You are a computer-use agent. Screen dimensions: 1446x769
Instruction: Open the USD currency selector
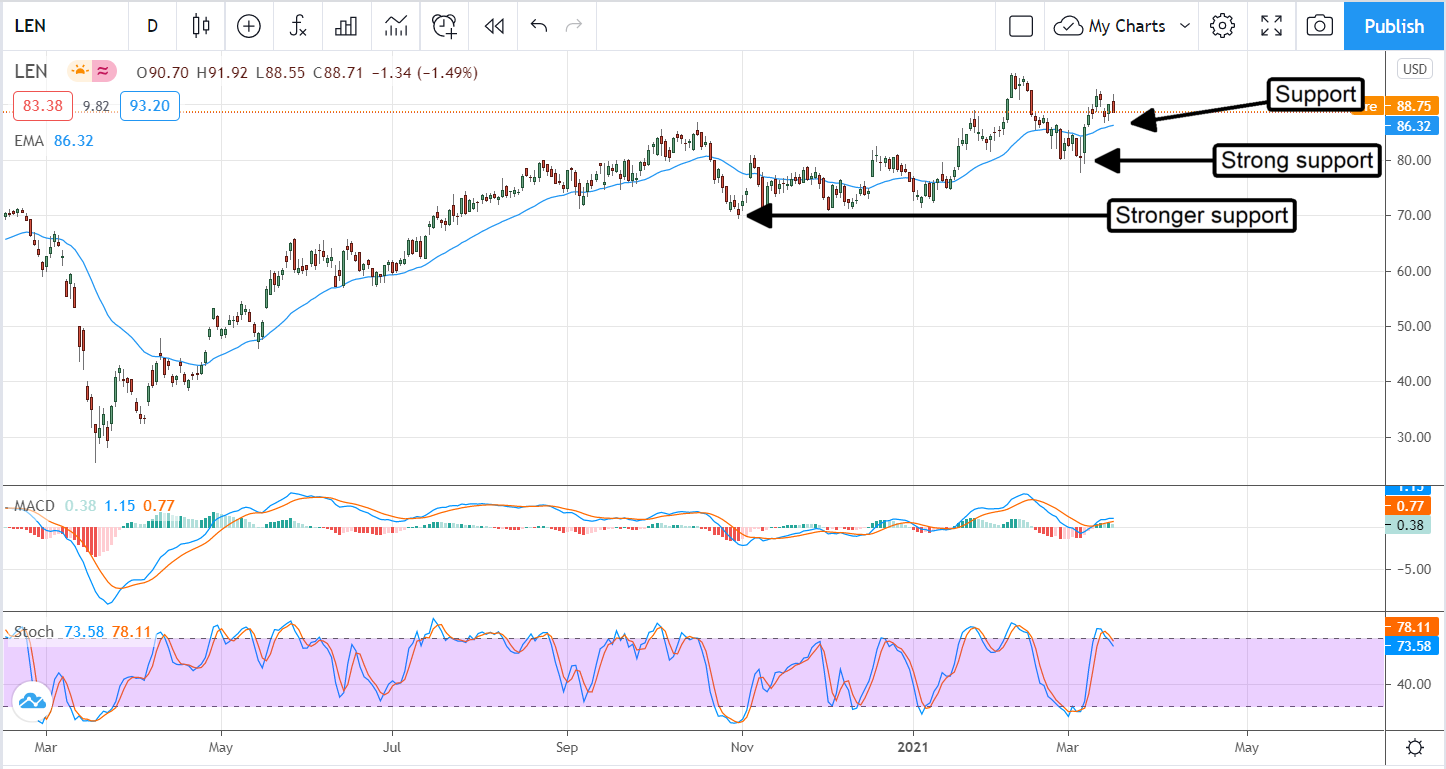point(1415,69)
